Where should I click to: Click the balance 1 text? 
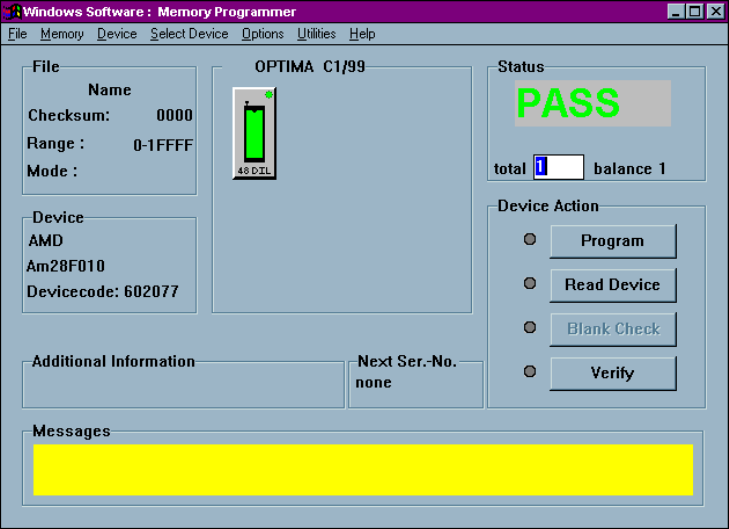630,168
